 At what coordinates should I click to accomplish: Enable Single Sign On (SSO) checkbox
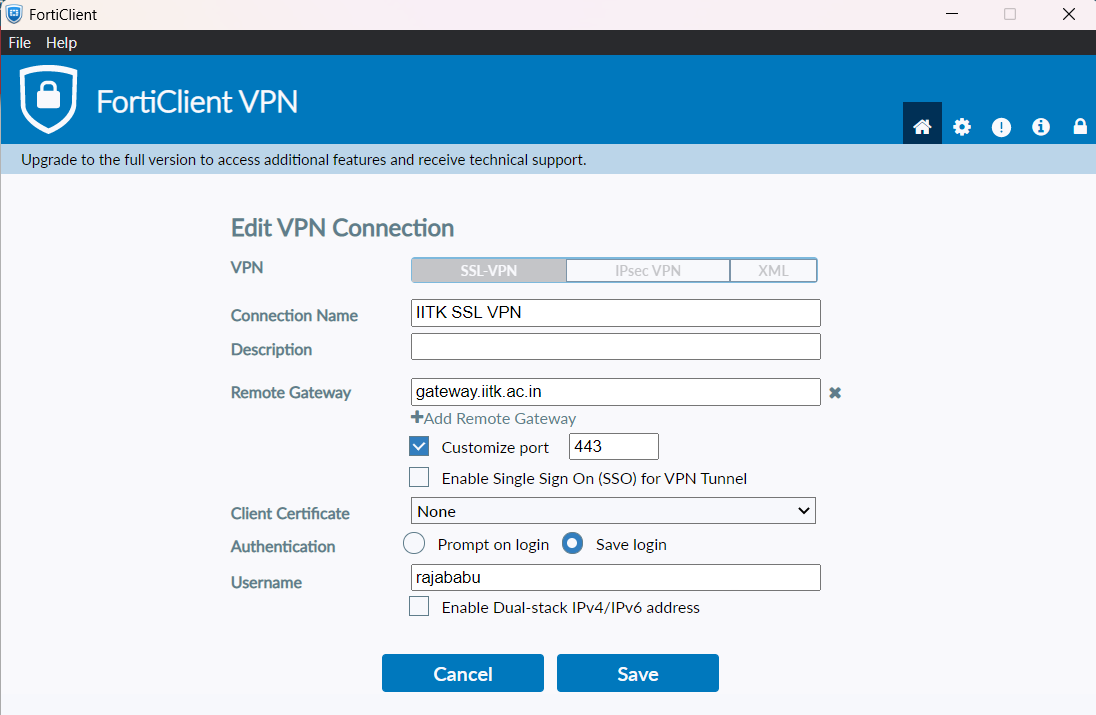419,477
